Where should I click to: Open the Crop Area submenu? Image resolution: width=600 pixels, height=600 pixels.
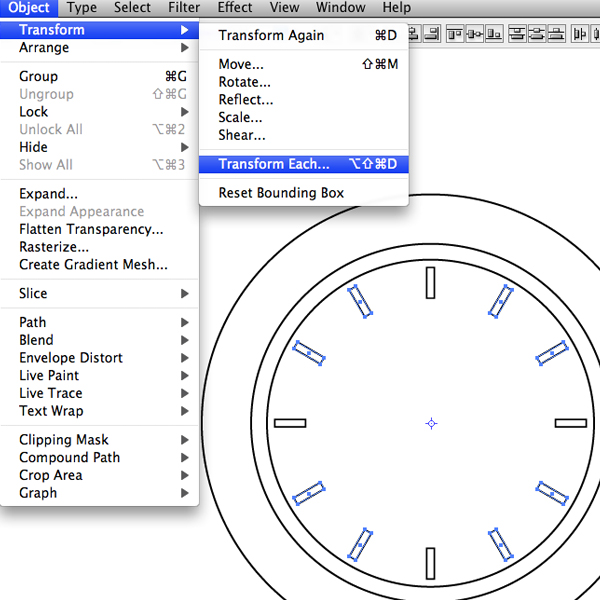click(99, 475)
